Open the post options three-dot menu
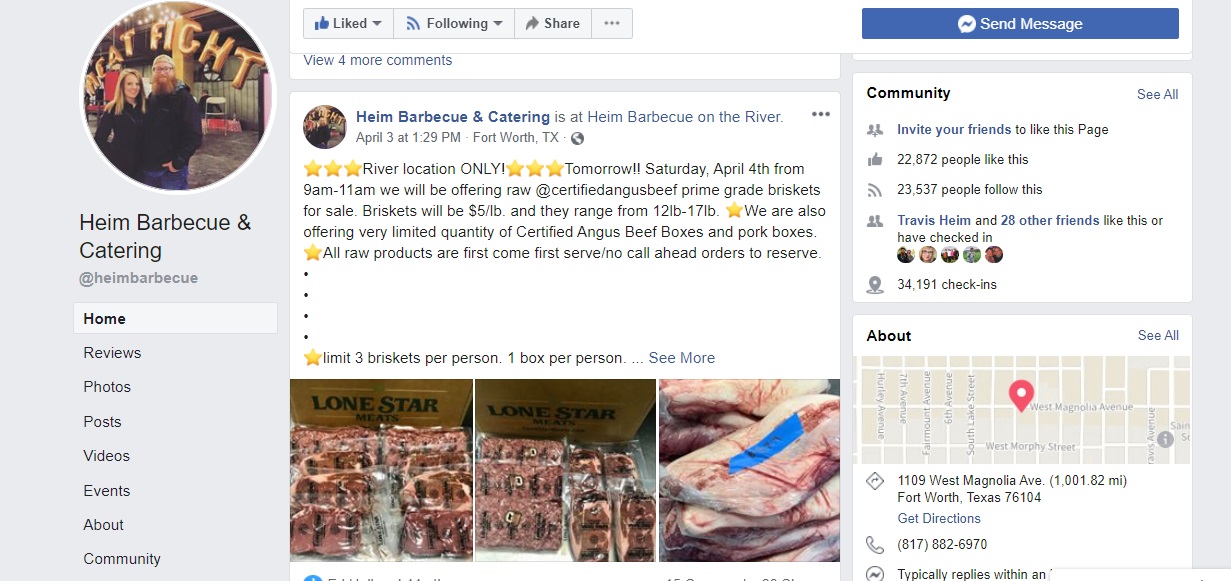 coord(821,114)
